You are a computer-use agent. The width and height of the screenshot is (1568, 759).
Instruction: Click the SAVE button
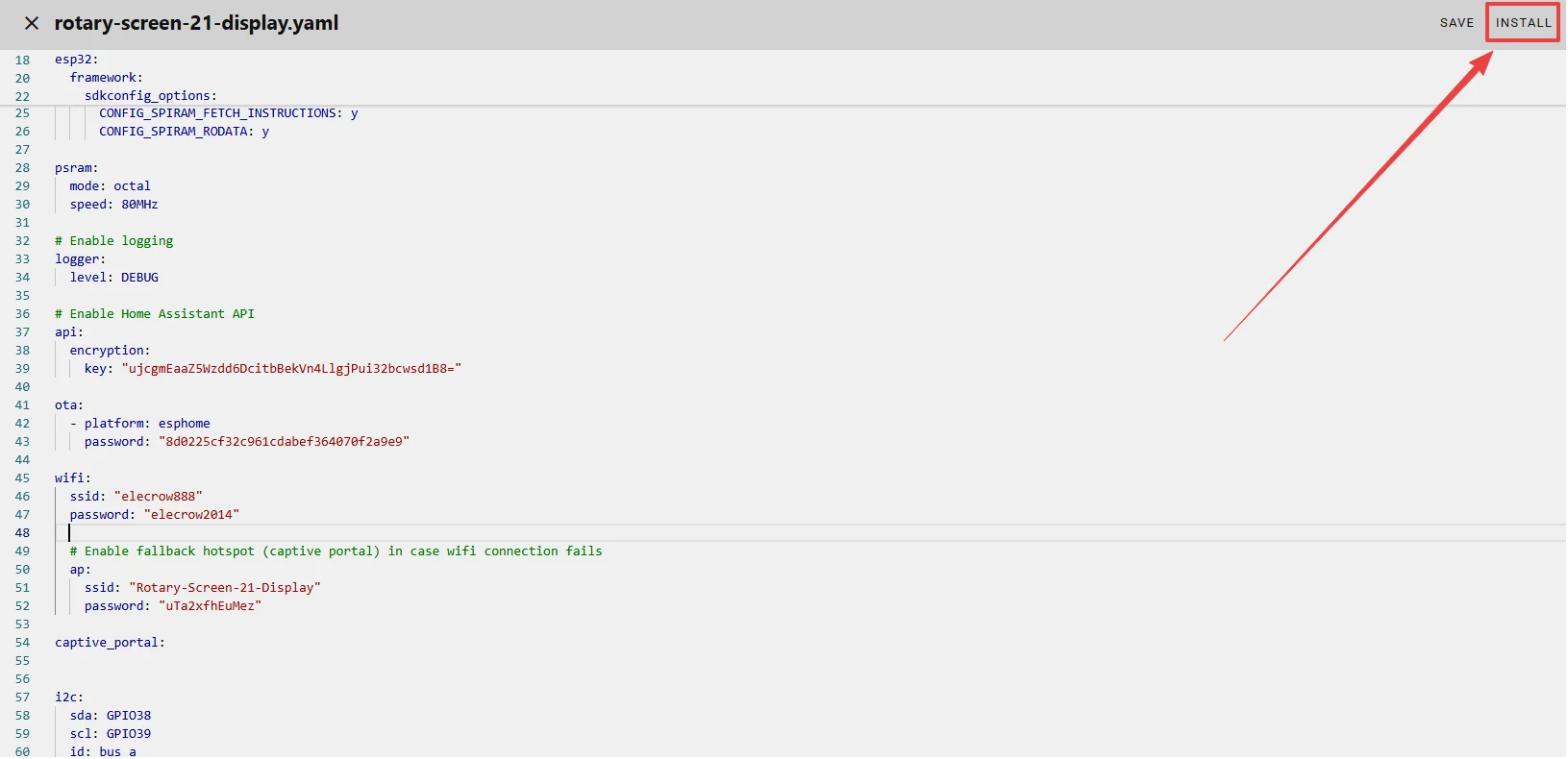(x=1456, y=23)
